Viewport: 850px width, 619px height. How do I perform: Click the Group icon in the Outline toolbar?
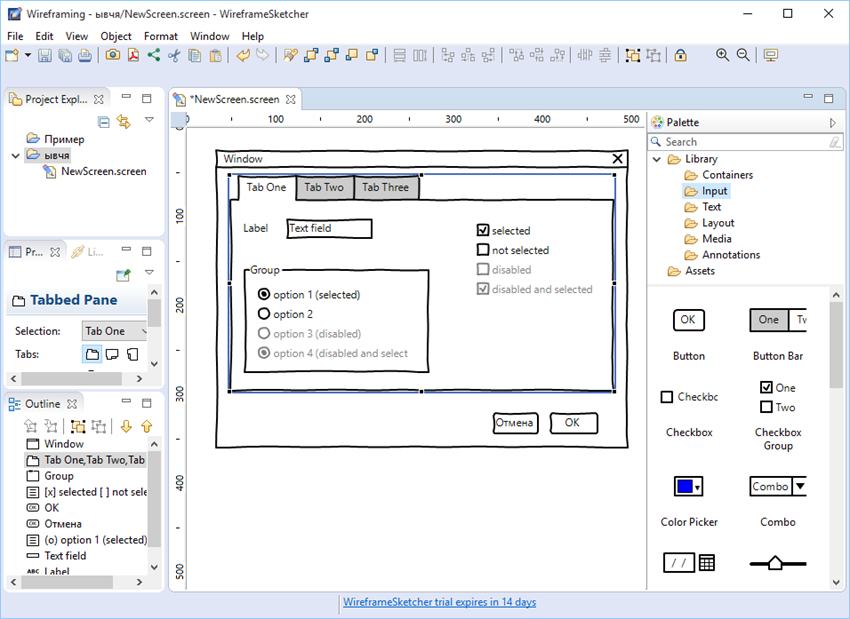point(78,427)
